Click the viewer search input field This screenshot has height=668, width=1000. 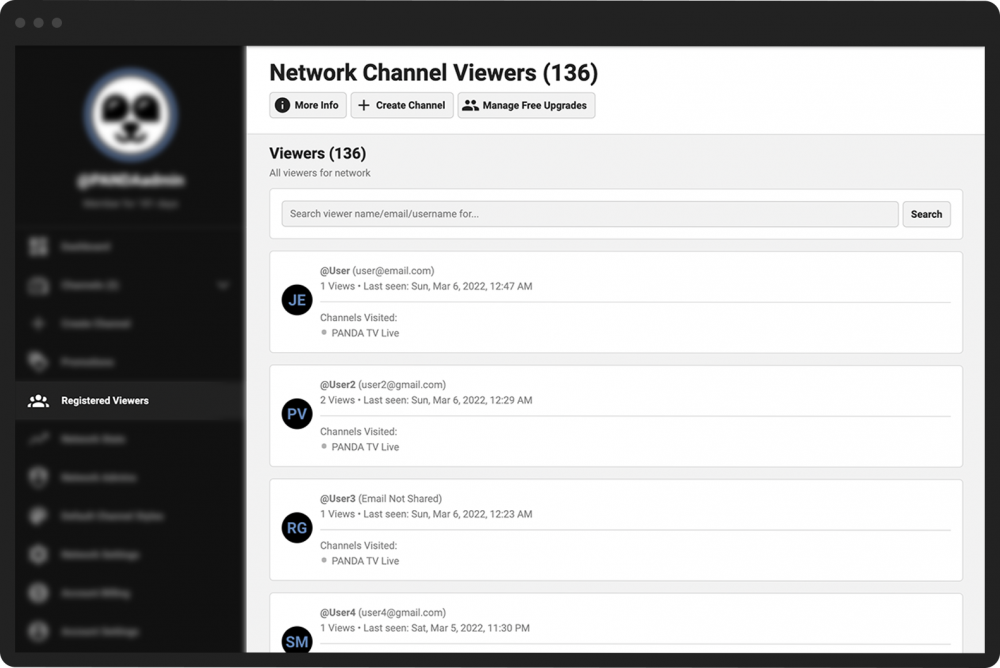(x=590, y=214)
